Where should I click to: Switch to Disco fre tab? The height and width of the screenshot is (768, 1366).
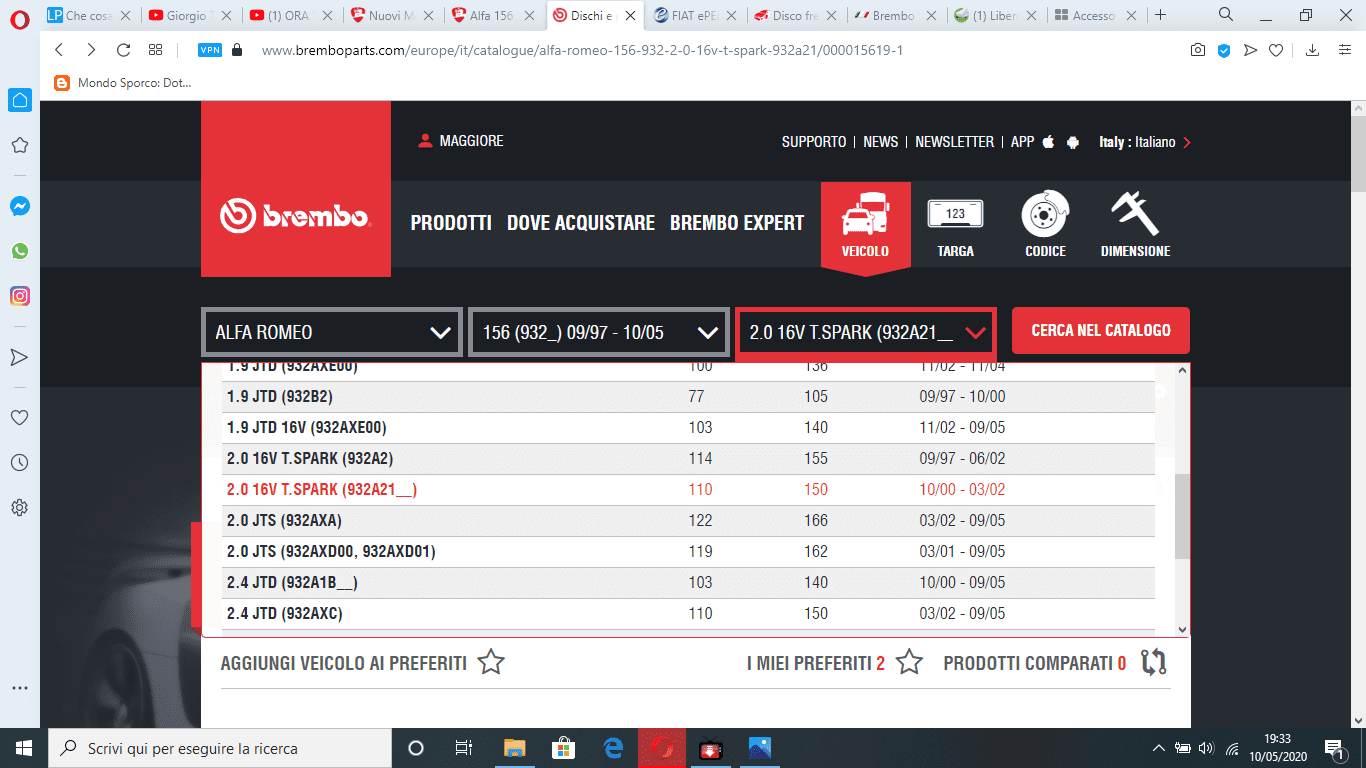[x=797, y=15]
